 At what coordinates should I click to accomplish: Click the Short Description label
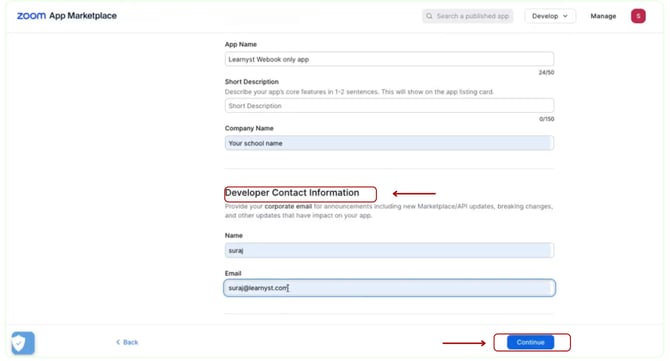click(252, 82)
